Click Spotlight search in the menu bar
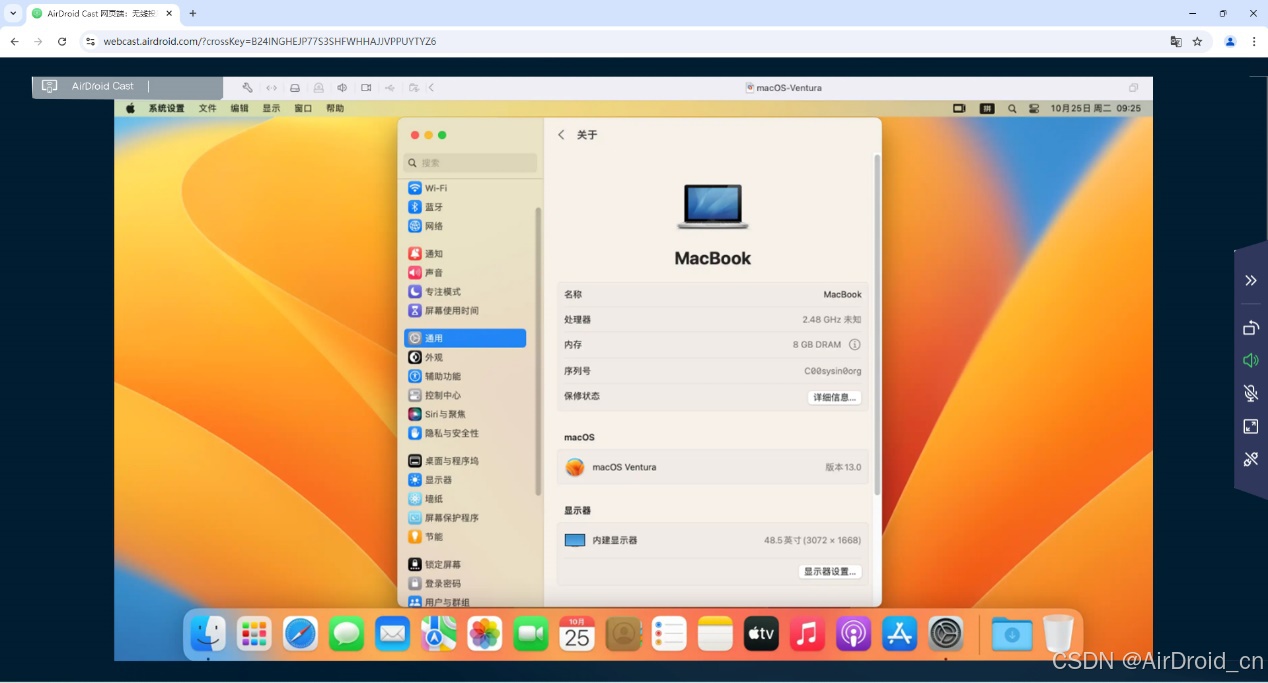 click(1012, 108)
